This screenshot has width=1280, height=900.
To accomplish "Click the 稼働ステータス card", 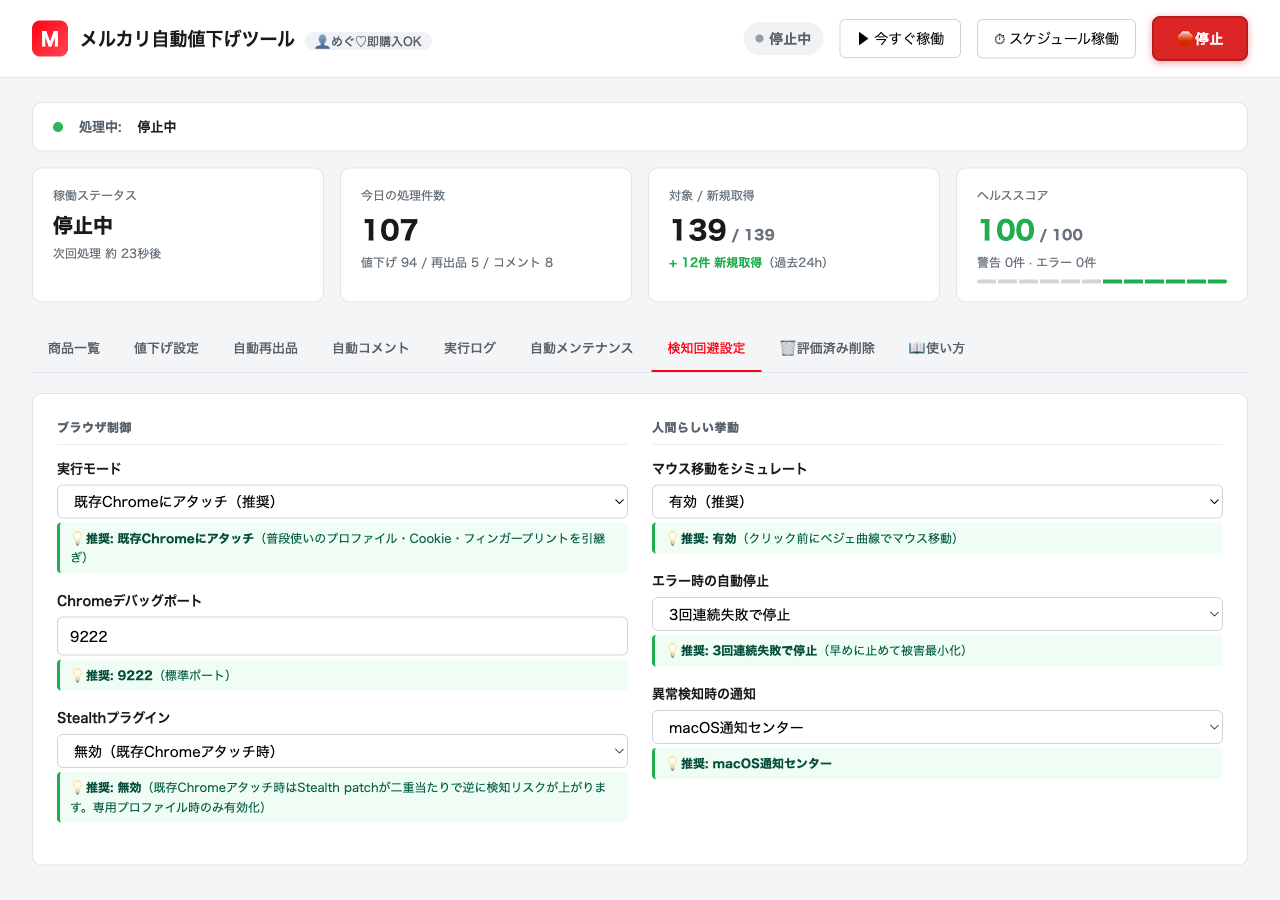I will coord(178,235).
